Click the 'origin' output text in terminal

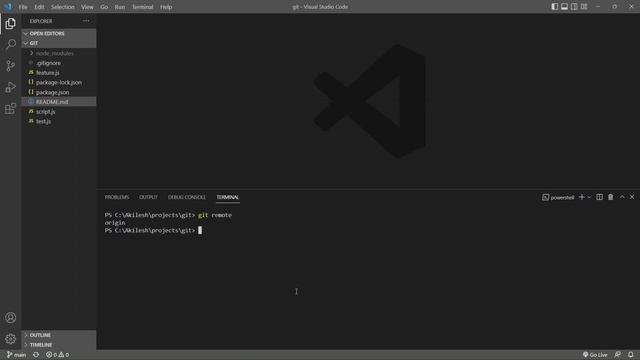tap(115, 223)
